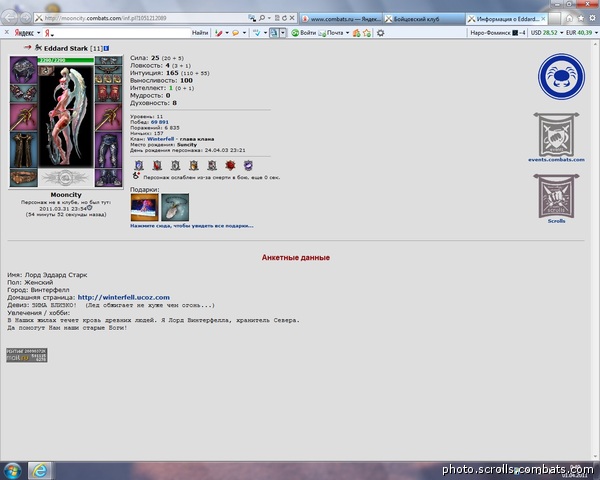This screenshot has width=600, height=480.
Task: Open the dark leggings equipment slot
Action: pyautogui.click(x=109, y=150)
